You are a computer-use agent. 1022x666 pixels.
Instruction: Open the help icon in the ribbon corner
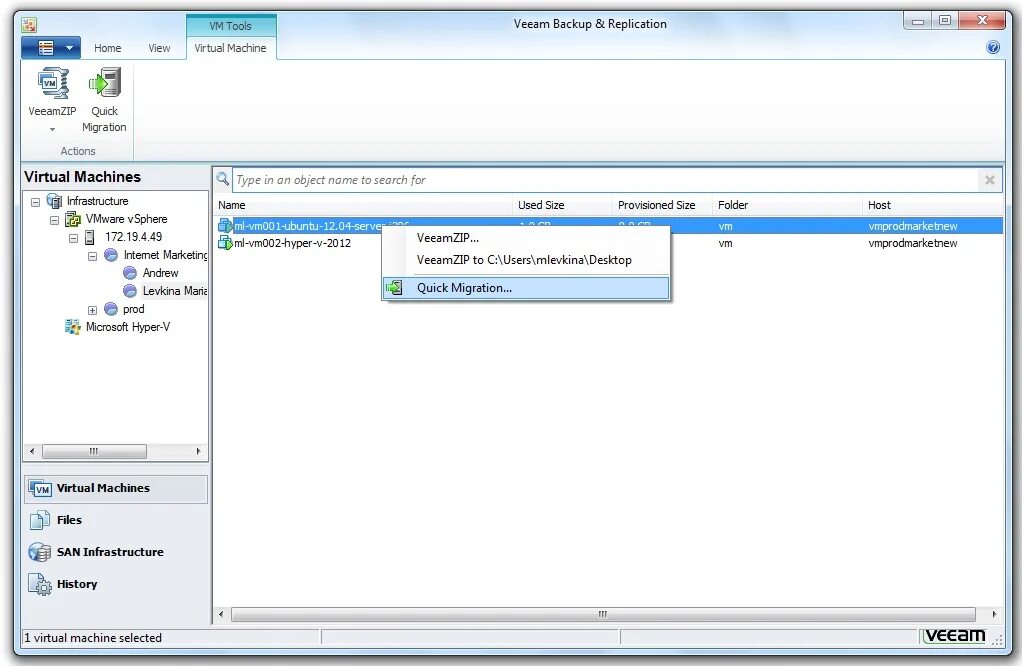coord(993,47)
